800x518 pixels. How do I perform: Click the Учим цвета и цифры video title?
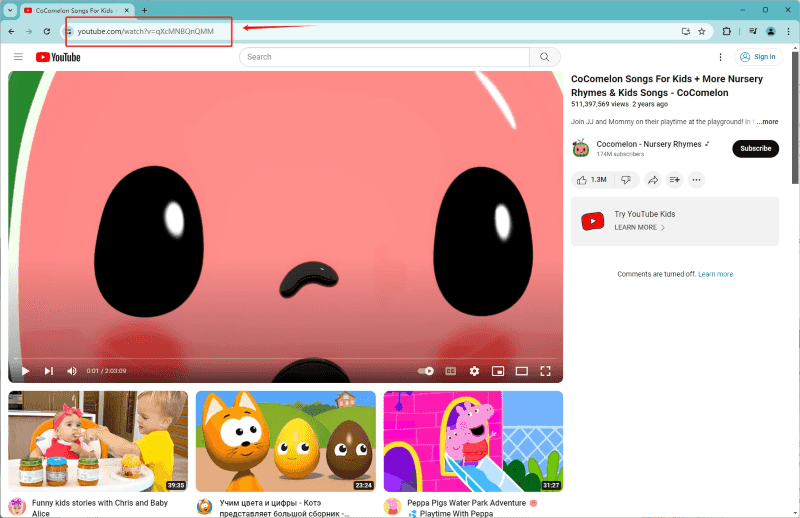(284, 508)
